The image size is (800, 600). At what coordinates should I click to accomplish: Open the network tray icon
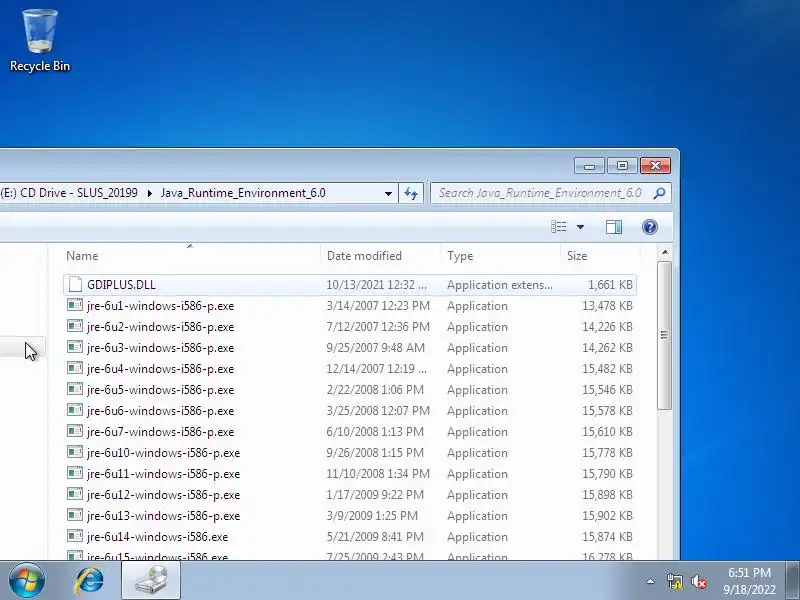tap(674, 581)
